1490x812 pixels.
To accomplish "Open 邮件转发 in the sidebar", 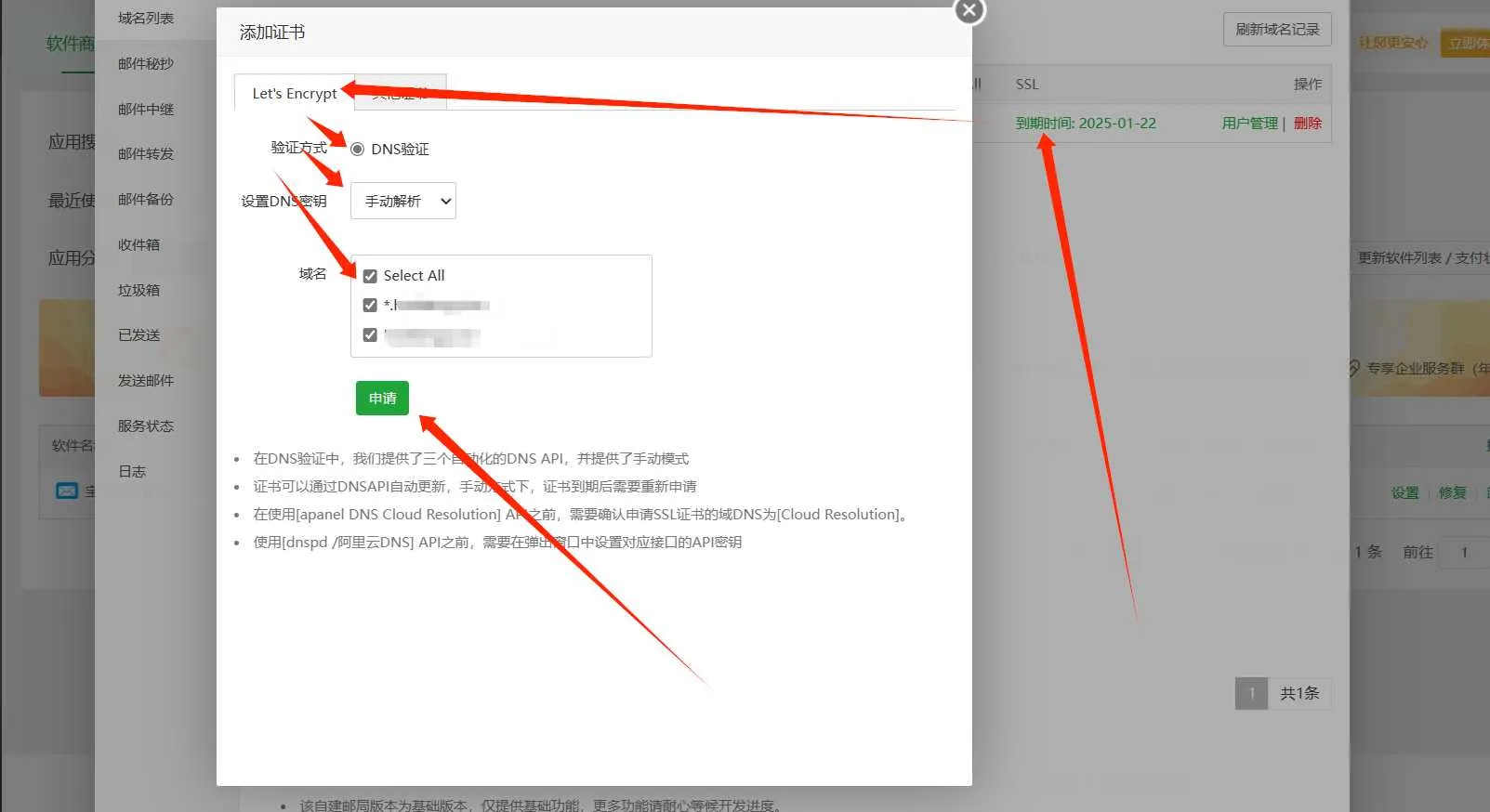I will (x=146, y=153).
